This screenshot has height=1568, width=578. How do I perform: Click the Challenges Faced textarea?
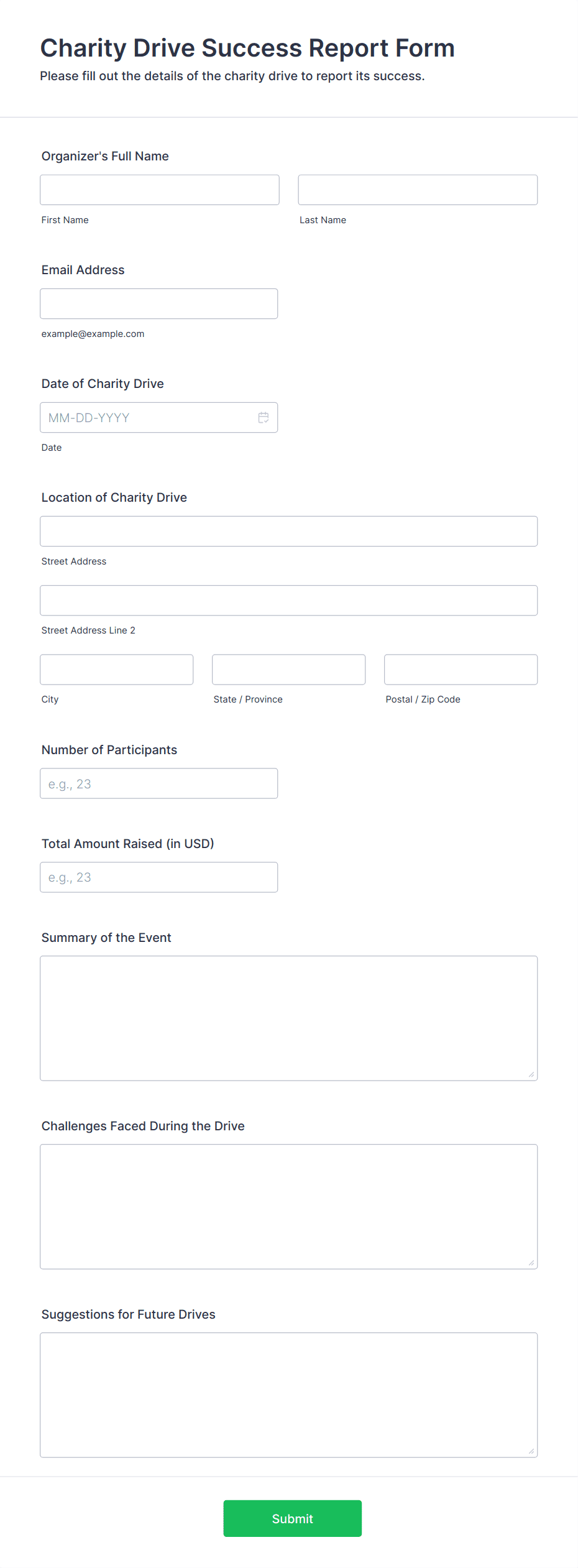tap(288, 1203)
